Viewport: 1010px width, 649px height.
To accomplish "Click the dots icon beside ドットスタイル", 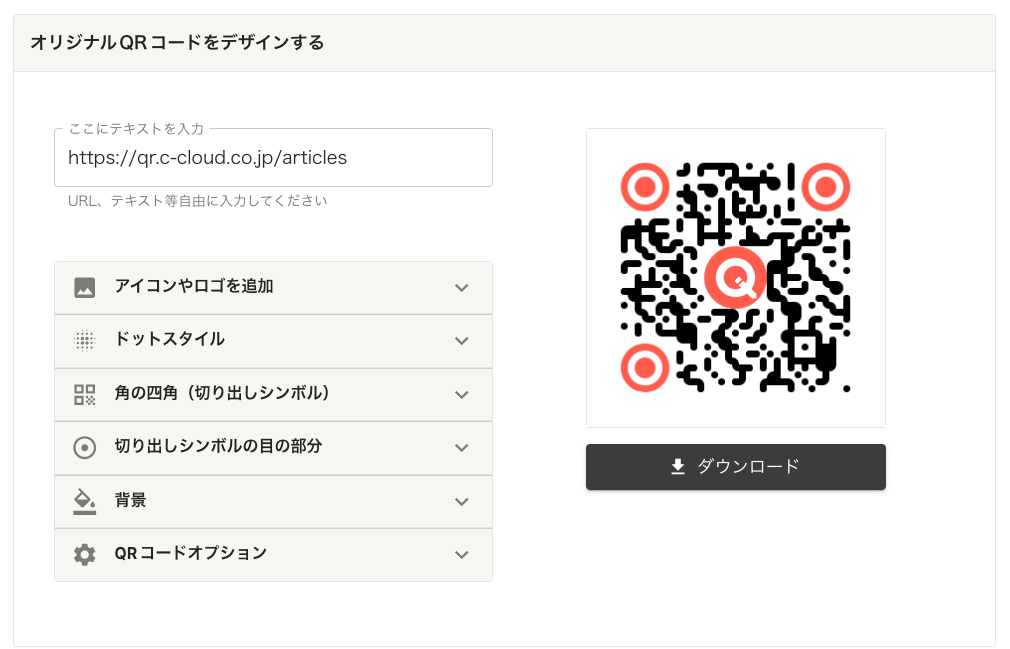I will pyautogui.click(x=85, y=341).
